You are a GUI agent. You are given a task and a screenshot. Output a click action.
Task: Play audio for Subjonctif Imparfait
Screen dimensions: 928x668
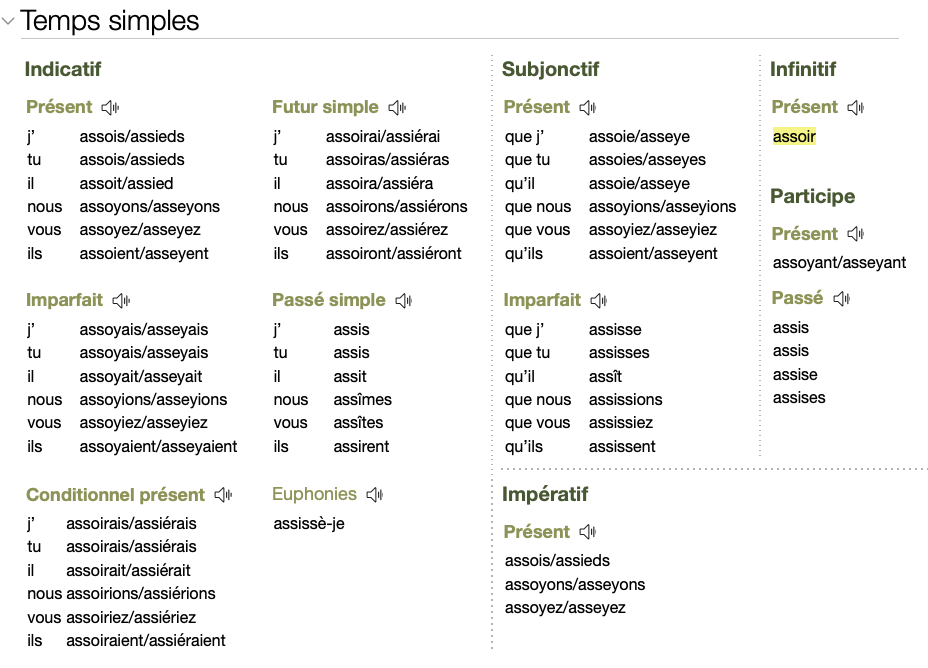click(598, 301)
